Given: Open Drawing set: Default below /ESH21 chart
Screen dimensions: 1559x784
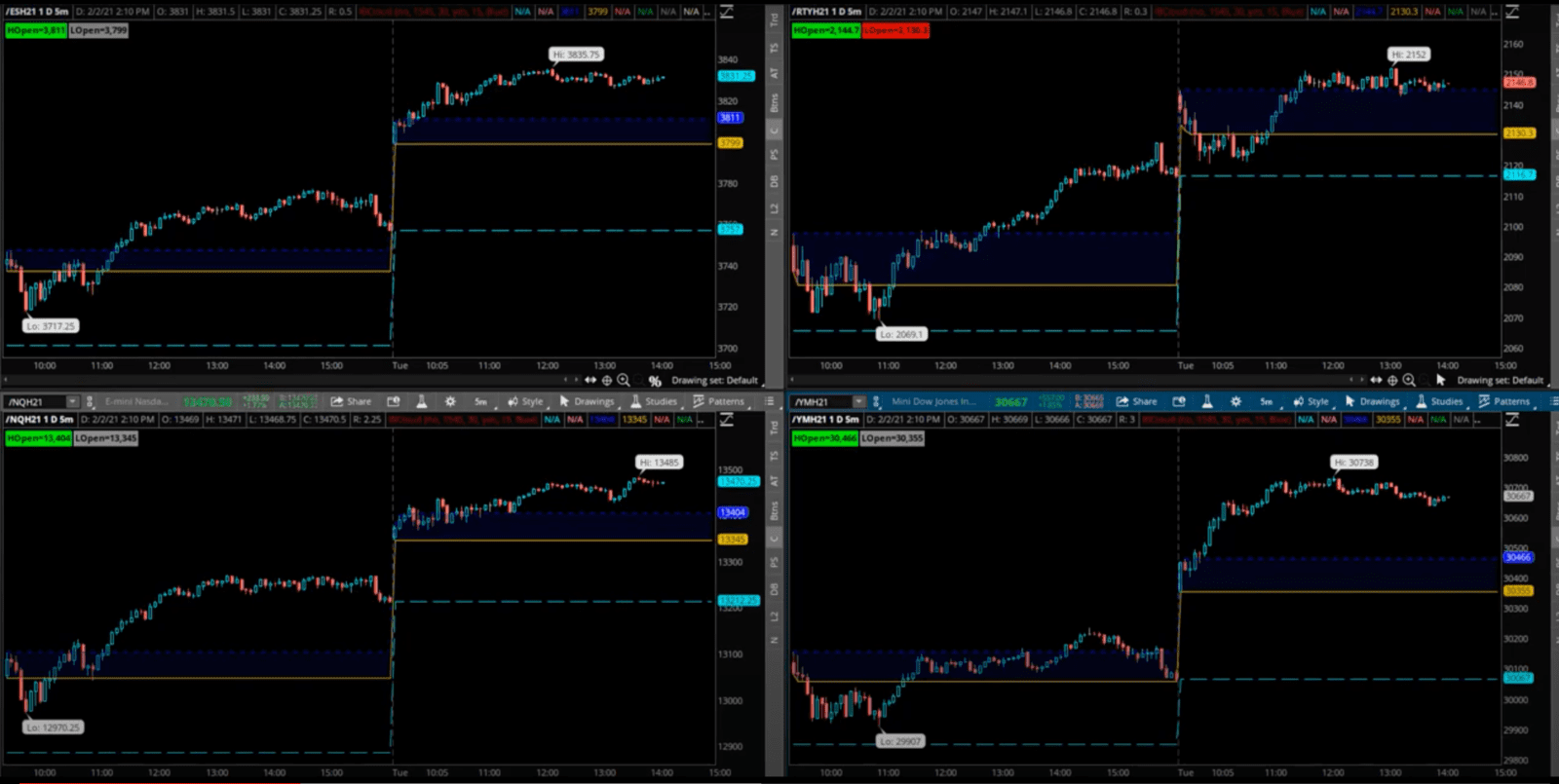Looking at the screenshot, I should point(714,380).
